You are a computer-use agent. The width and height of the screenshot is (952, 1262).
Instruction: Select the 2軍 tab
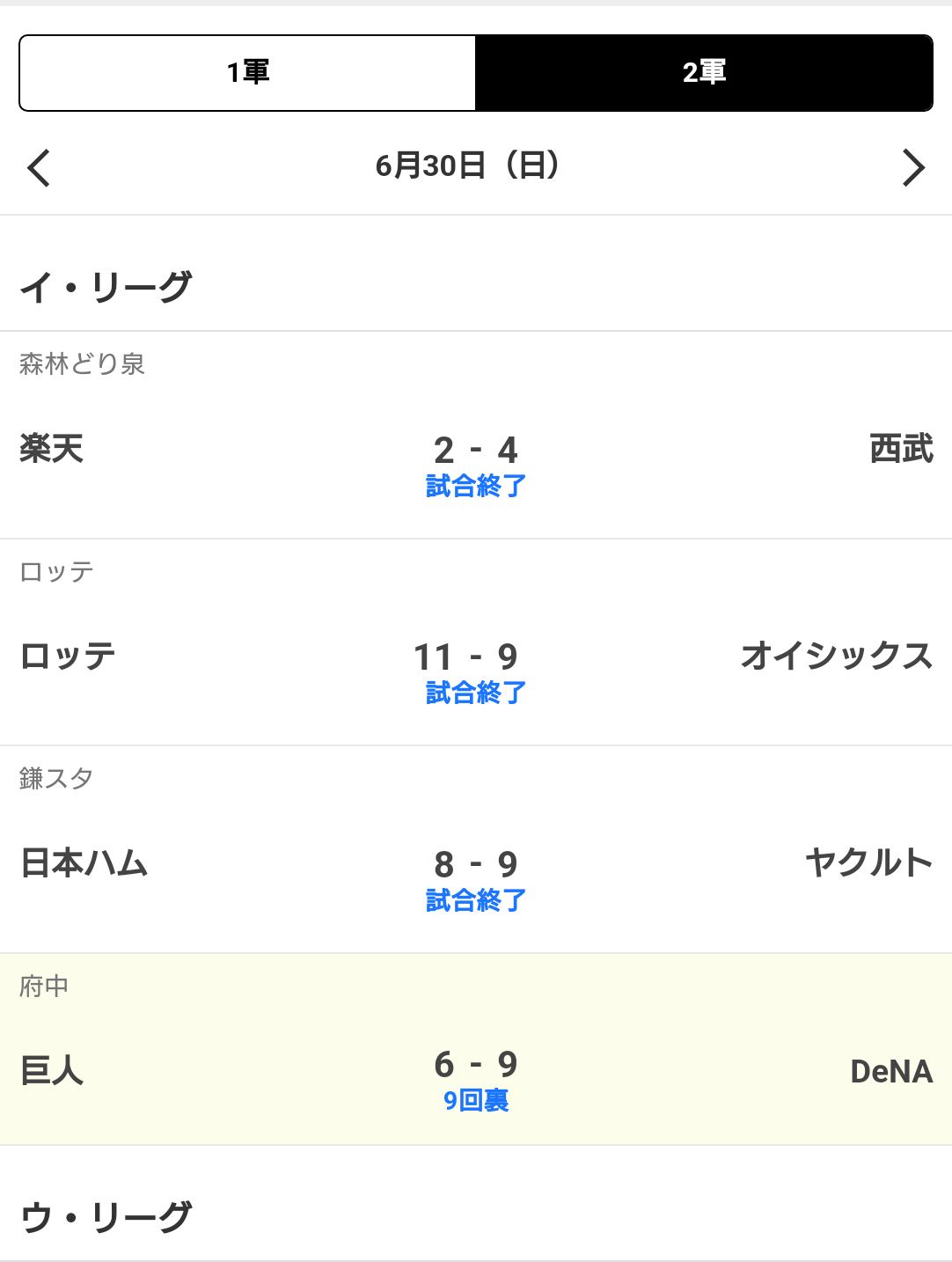pyautogui.click(x=704, y=73)
